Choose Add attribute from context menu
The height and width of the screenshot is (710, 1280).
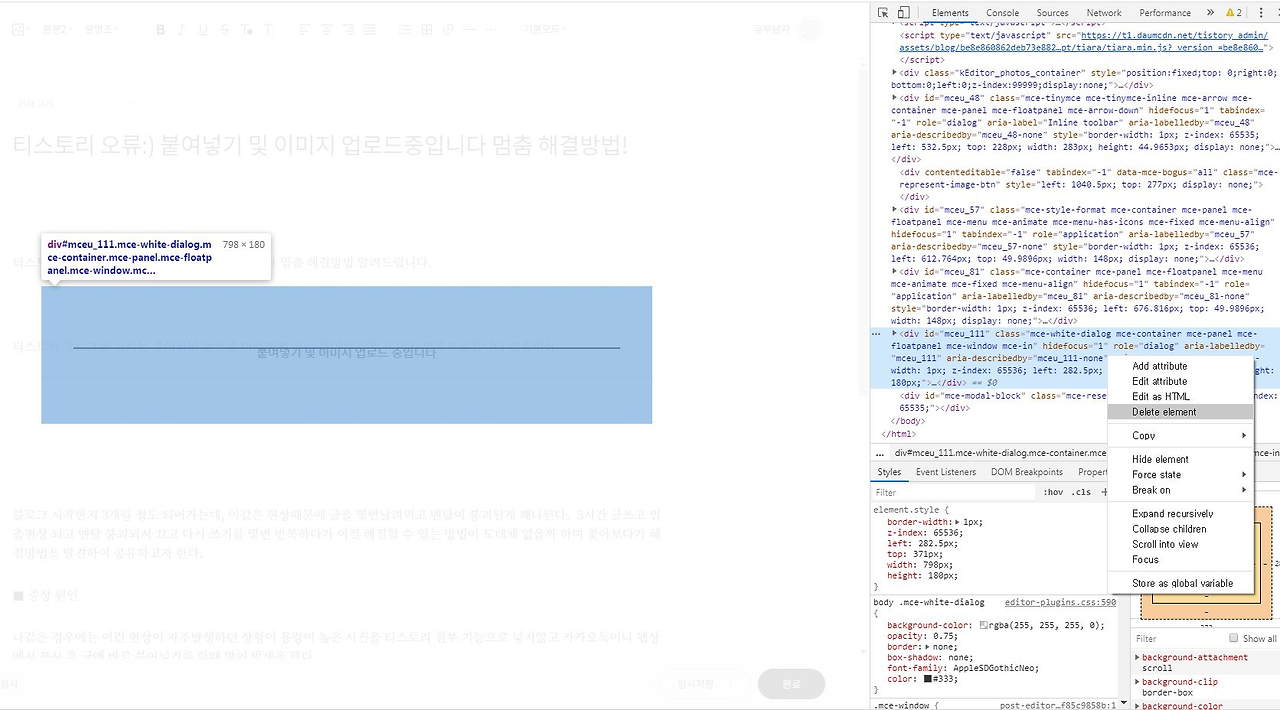(1180, 366)
